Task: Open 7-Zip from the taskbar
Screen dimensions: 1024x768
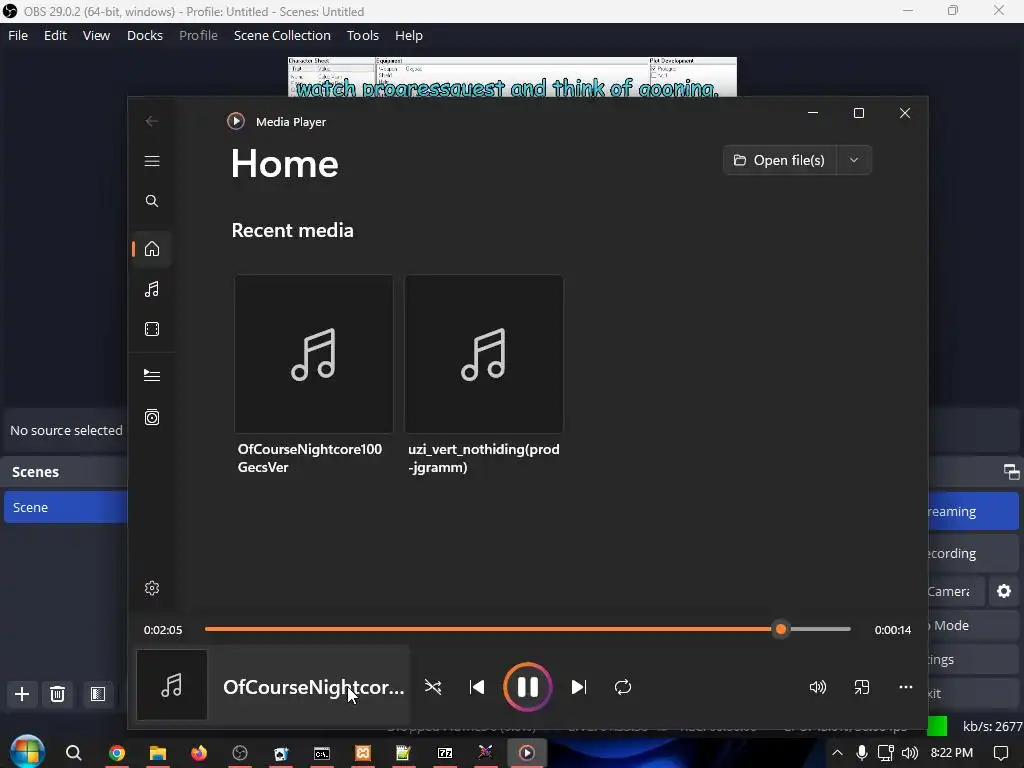Action: click(445, 753)
